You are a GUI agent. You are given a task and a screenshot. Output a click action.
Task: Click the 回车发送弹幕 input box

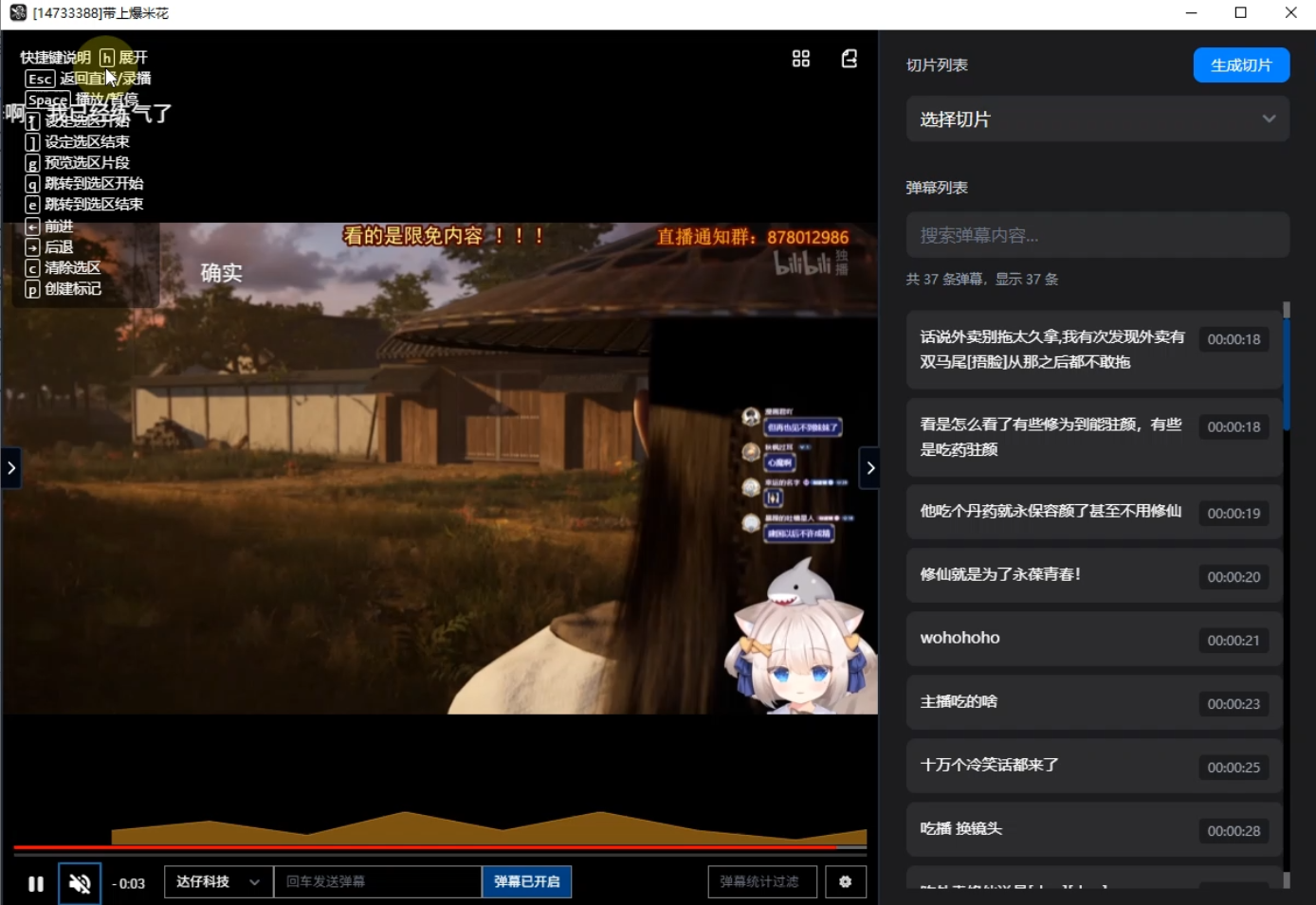tap(377, 882)
